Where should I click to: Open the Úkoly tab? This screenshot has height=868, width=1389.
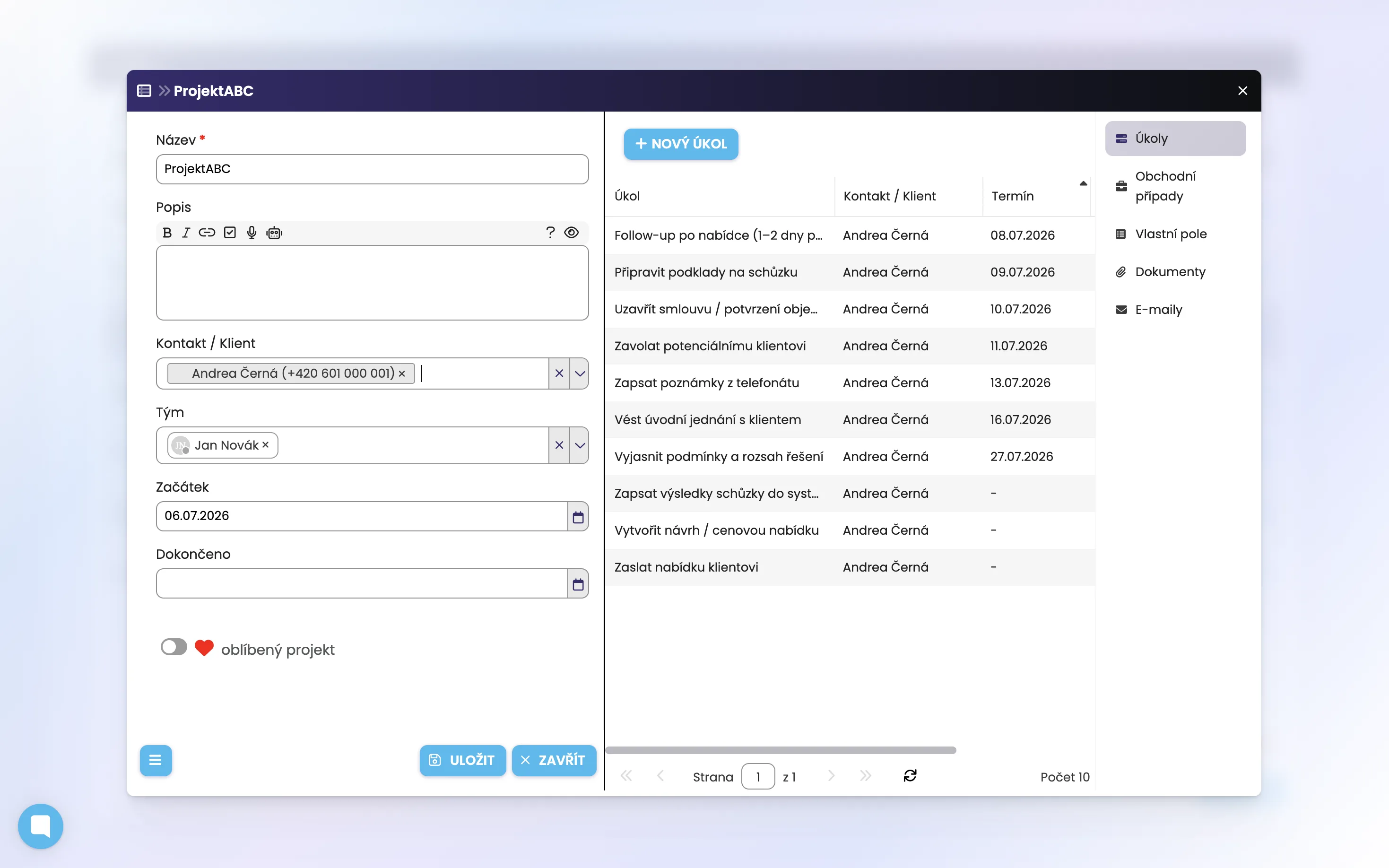[x=1175, y=139]
